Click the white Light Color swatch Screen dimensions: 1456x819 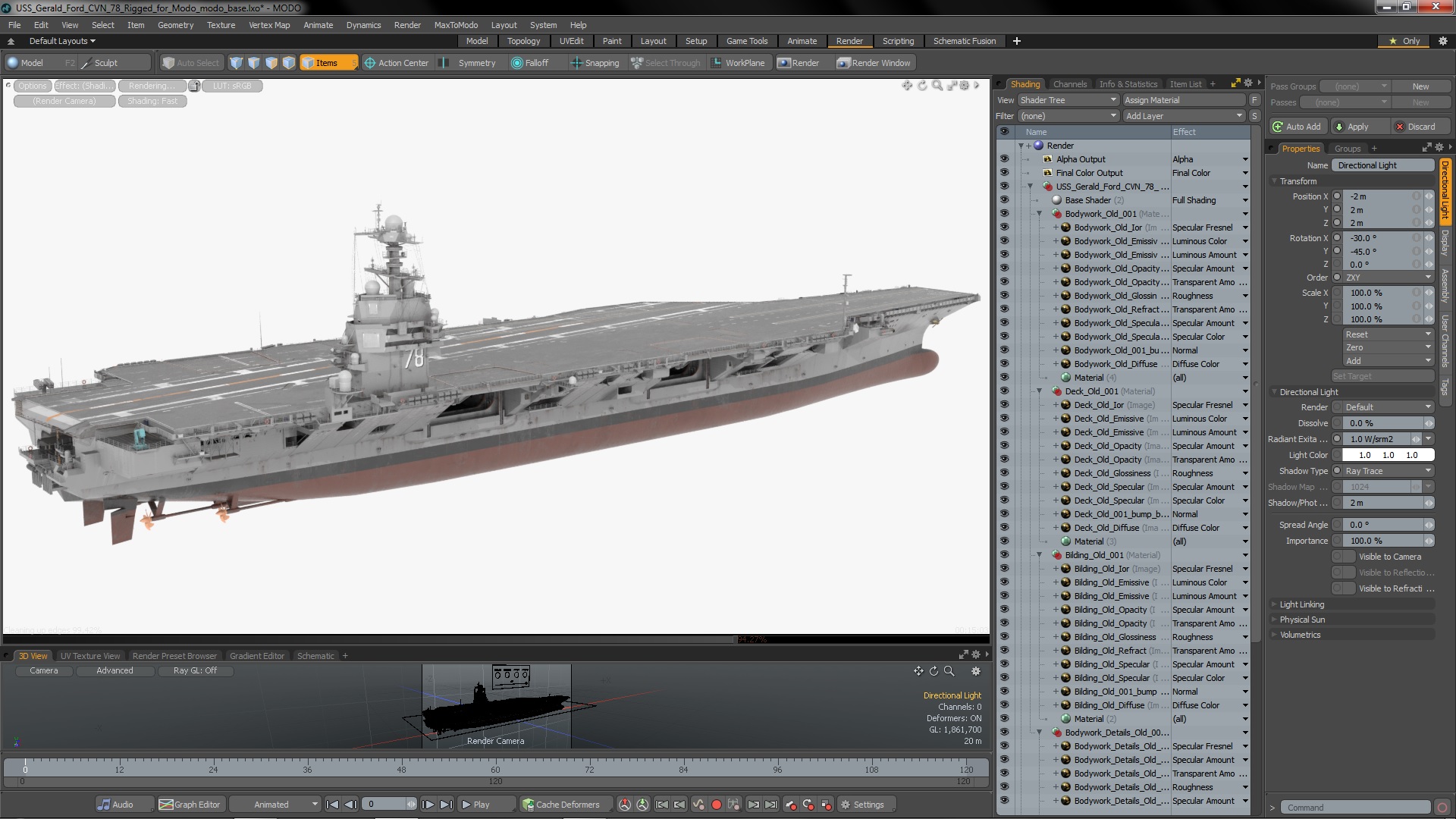click(x=1388, y=455)
